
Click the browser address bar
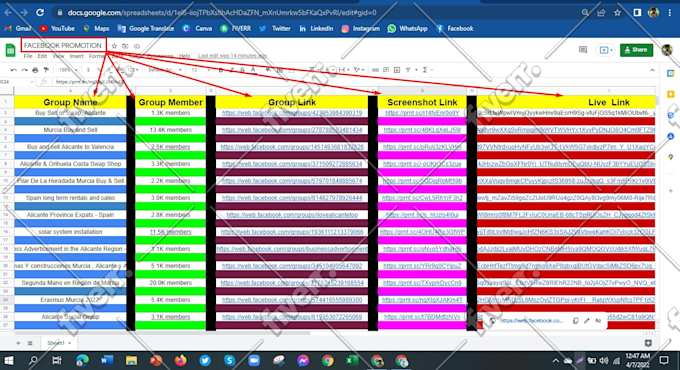321,13
